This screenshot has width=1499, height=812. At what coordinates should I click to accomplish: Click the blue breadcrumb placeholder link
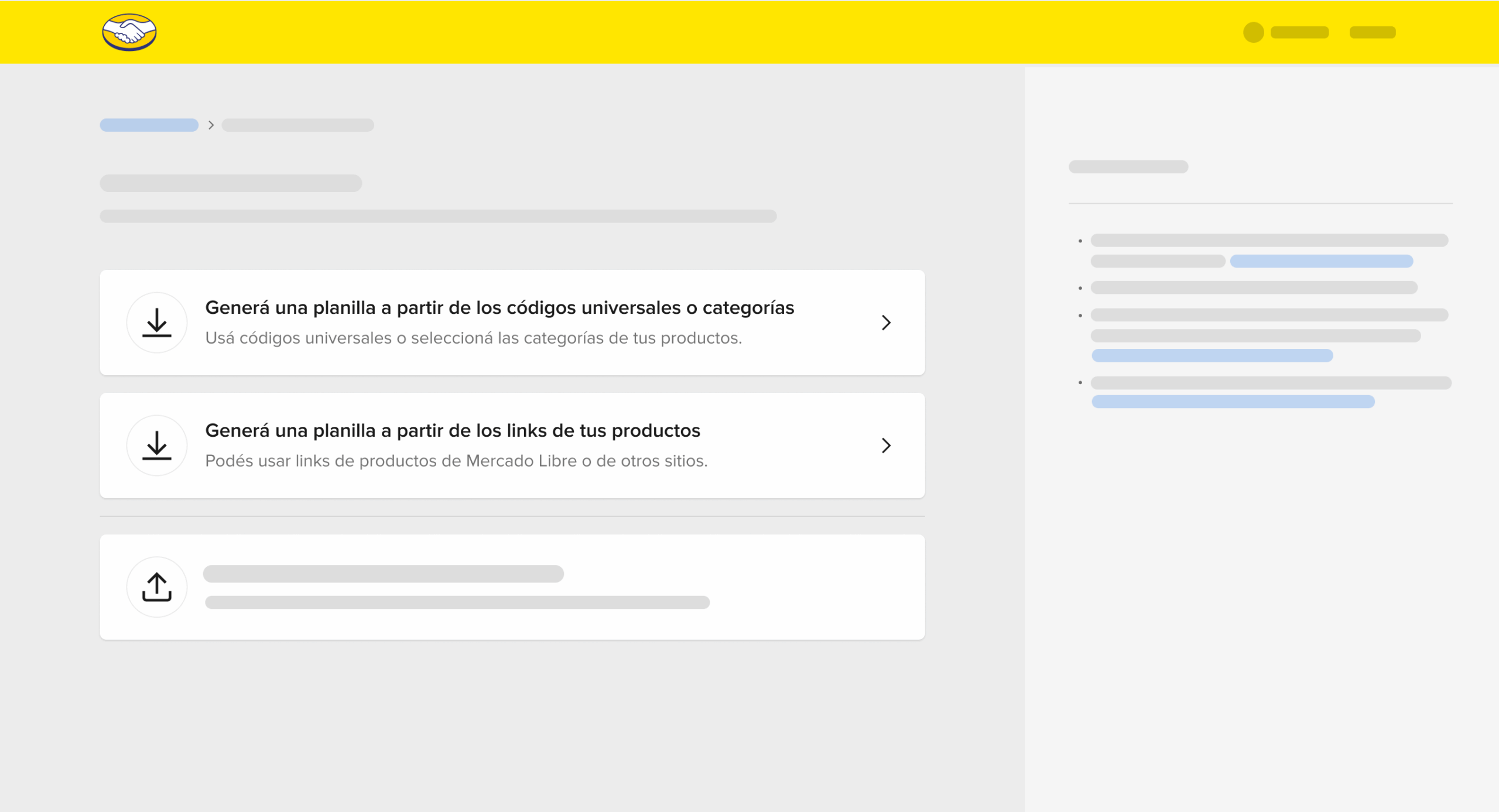pyautogui.click(x=149, y=125)
